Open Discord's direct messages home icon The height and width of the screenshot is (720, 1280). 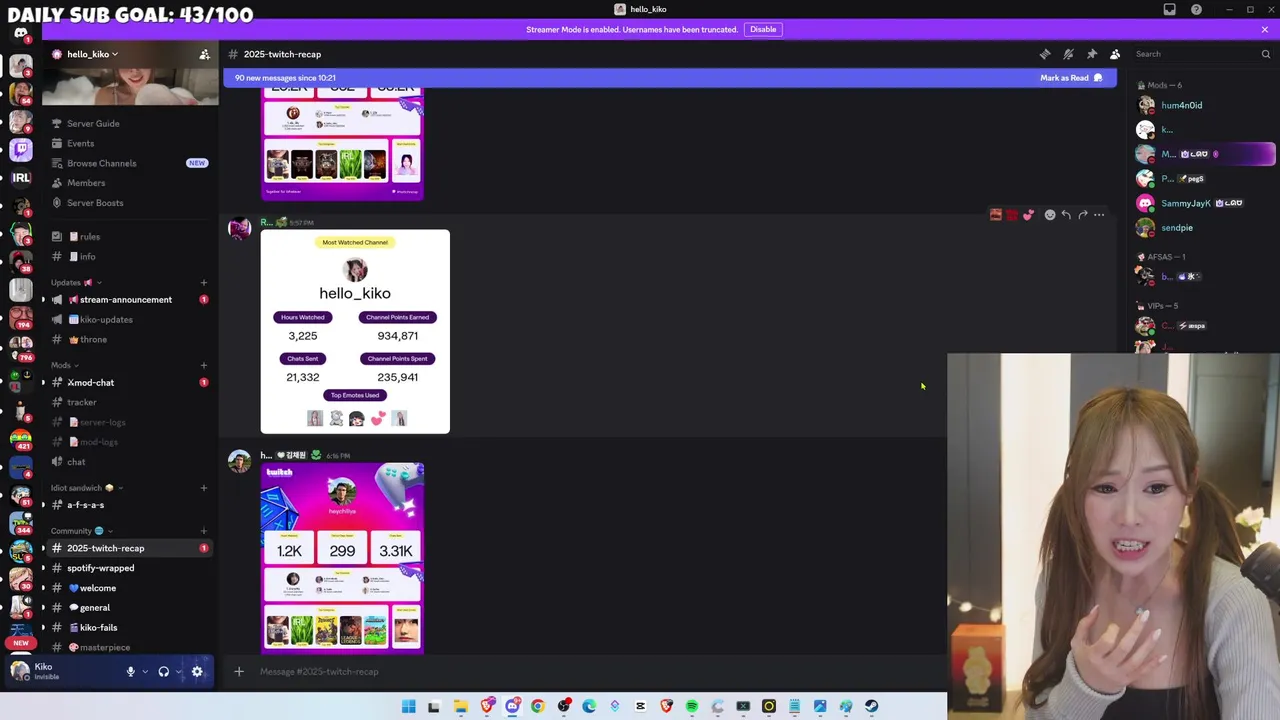(21, 33)
